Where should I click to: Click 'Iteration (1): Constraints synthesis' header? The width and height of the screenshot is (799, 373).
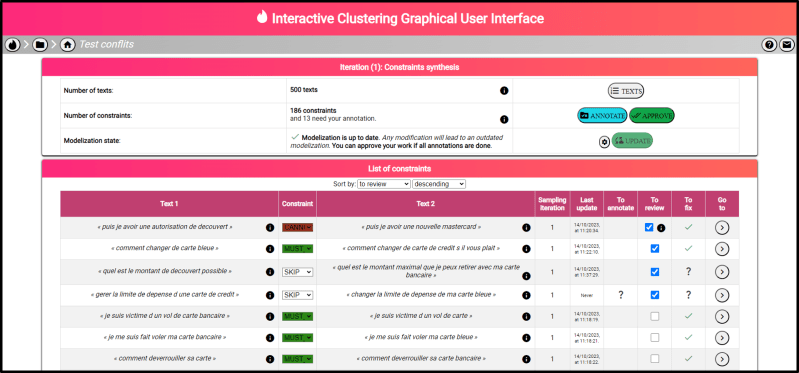point(400,67)
